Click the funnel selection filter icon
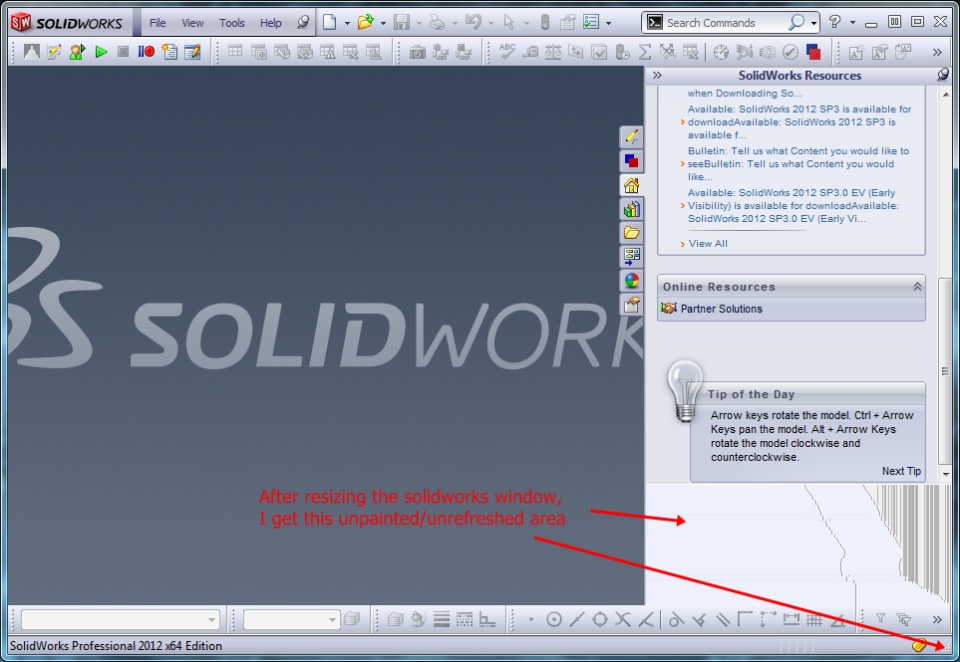The image size is (960, 662). (x=880, y=619)
